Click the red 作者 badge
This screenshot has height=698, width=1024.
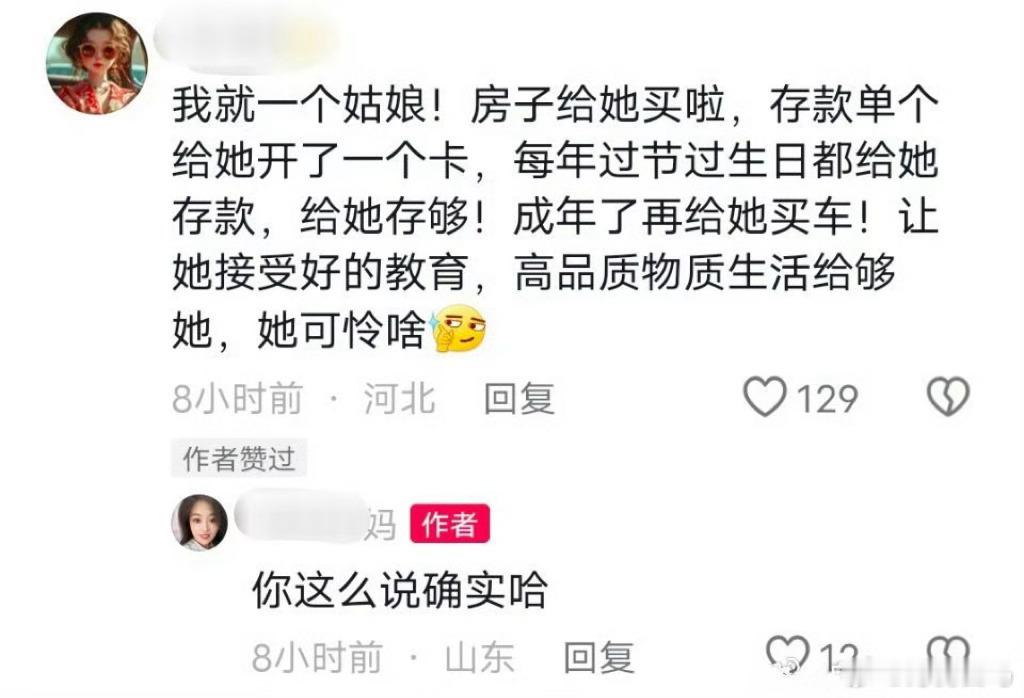coord(450,524)
